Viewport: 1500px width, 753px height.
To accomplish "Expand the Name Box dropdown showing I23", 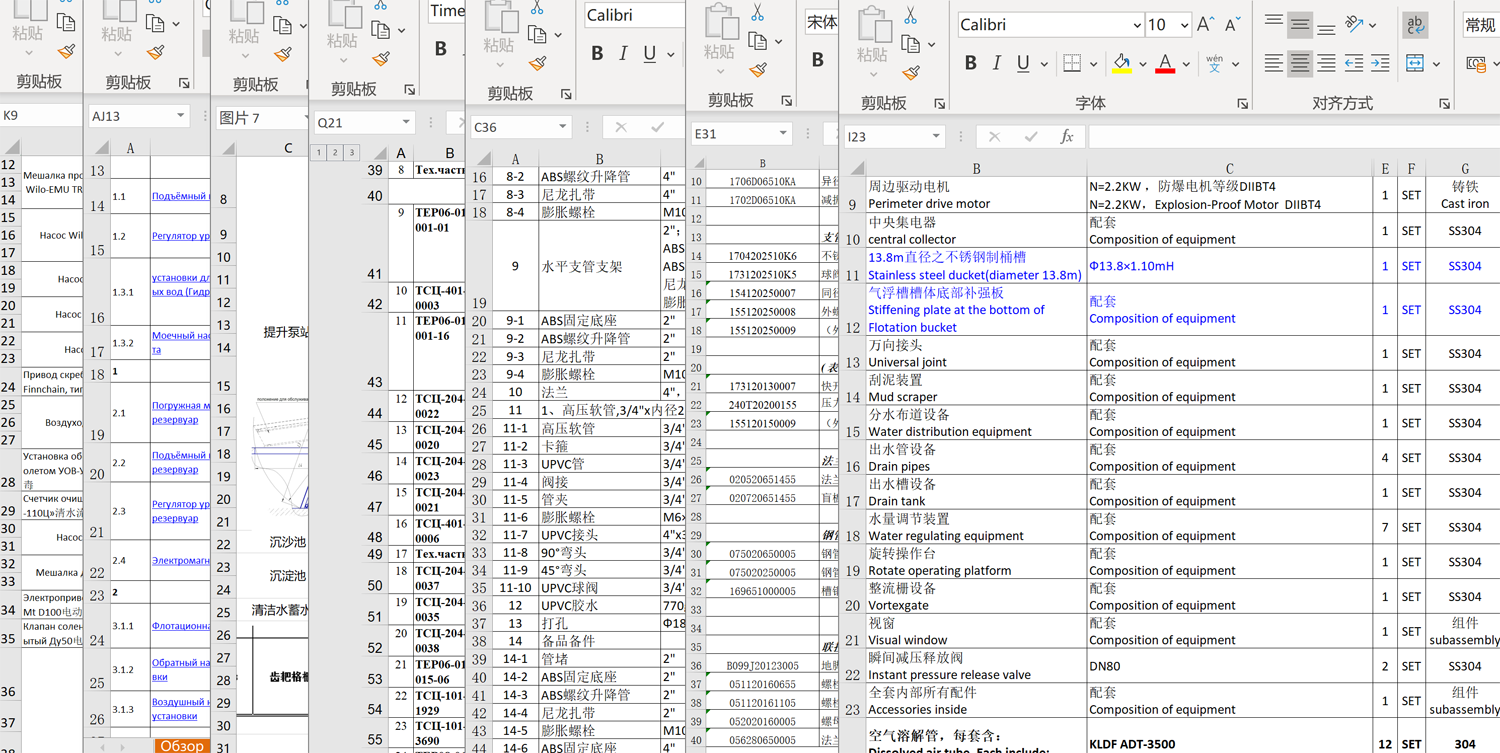I will (x=935, y=136).
